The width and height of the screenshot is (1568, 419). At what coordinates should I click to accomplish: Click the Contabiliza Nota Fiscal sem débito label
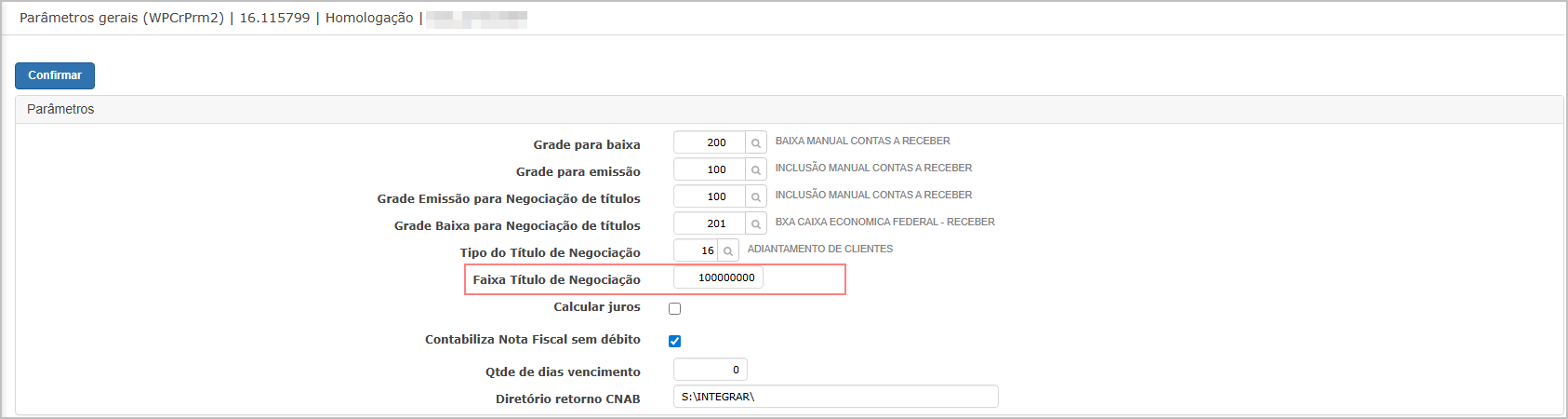click(533, 339)
